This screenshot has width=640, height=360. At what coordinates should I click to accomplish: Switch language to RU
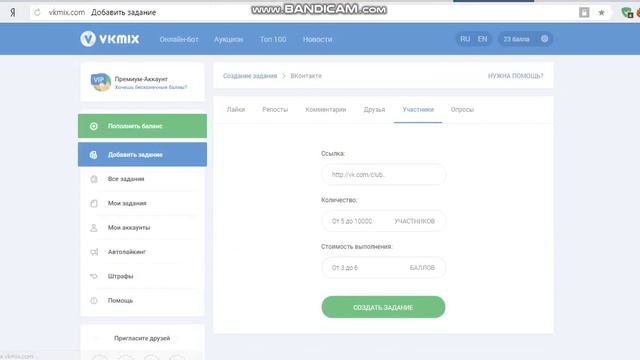click(465, 39)
